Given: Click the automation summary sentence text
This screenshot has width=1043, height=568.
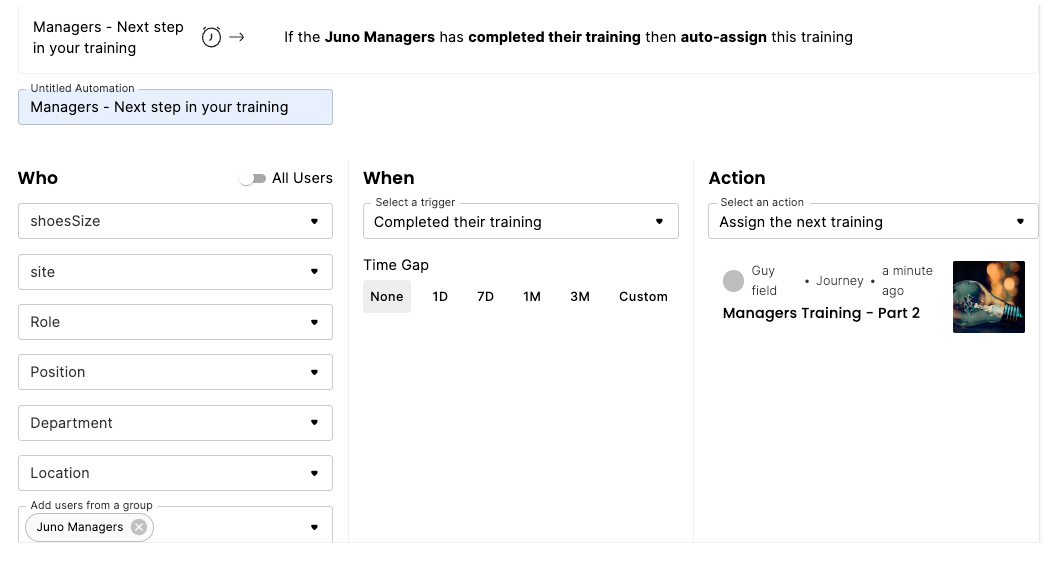Looking at the screenshot, I should [x=568, y=37].
